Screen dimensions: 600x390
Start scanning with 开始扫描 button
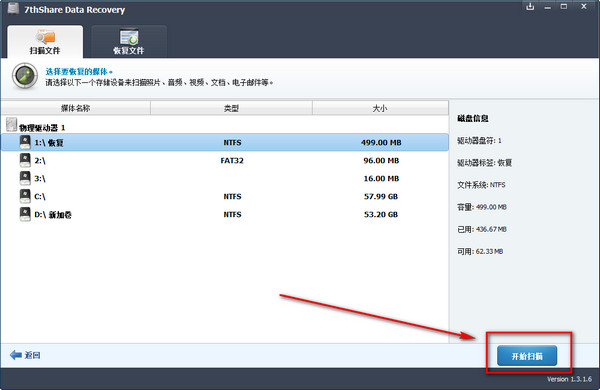click(527, 356)
